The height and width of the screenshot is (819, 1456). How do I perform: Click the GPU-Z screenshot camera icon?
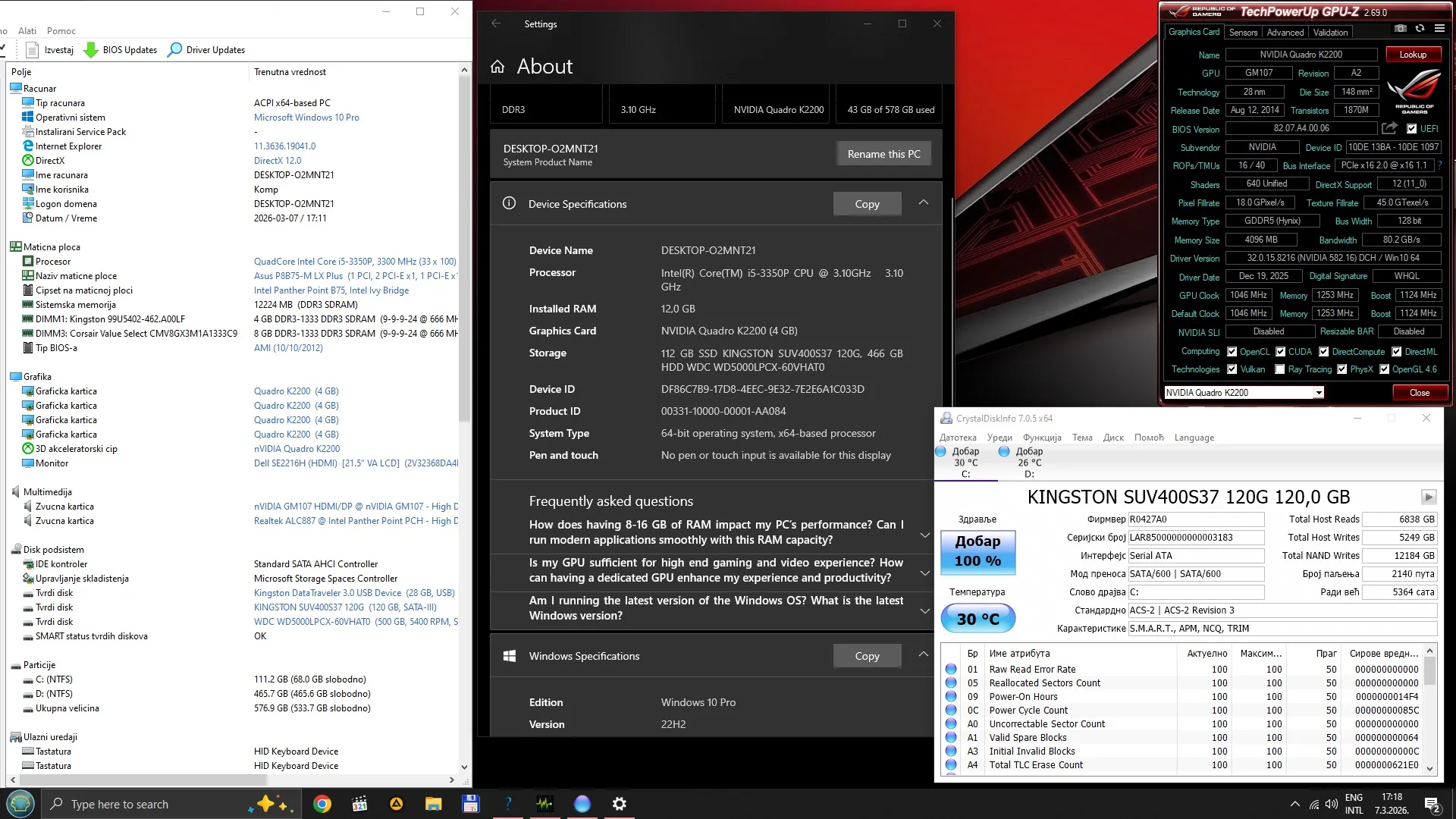(1401, 29)
